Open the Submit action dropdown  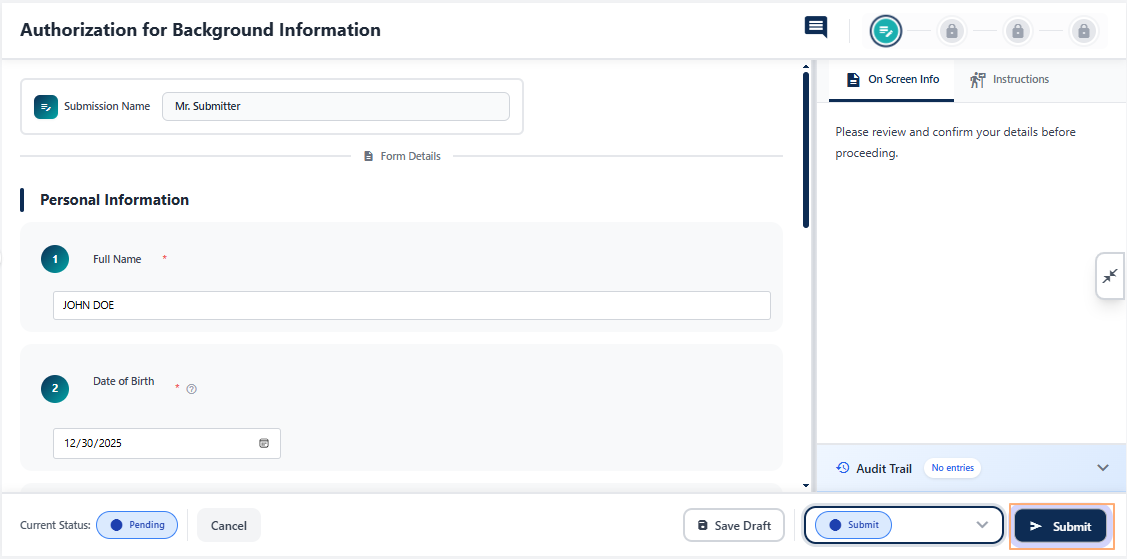(x=903, y=525)
